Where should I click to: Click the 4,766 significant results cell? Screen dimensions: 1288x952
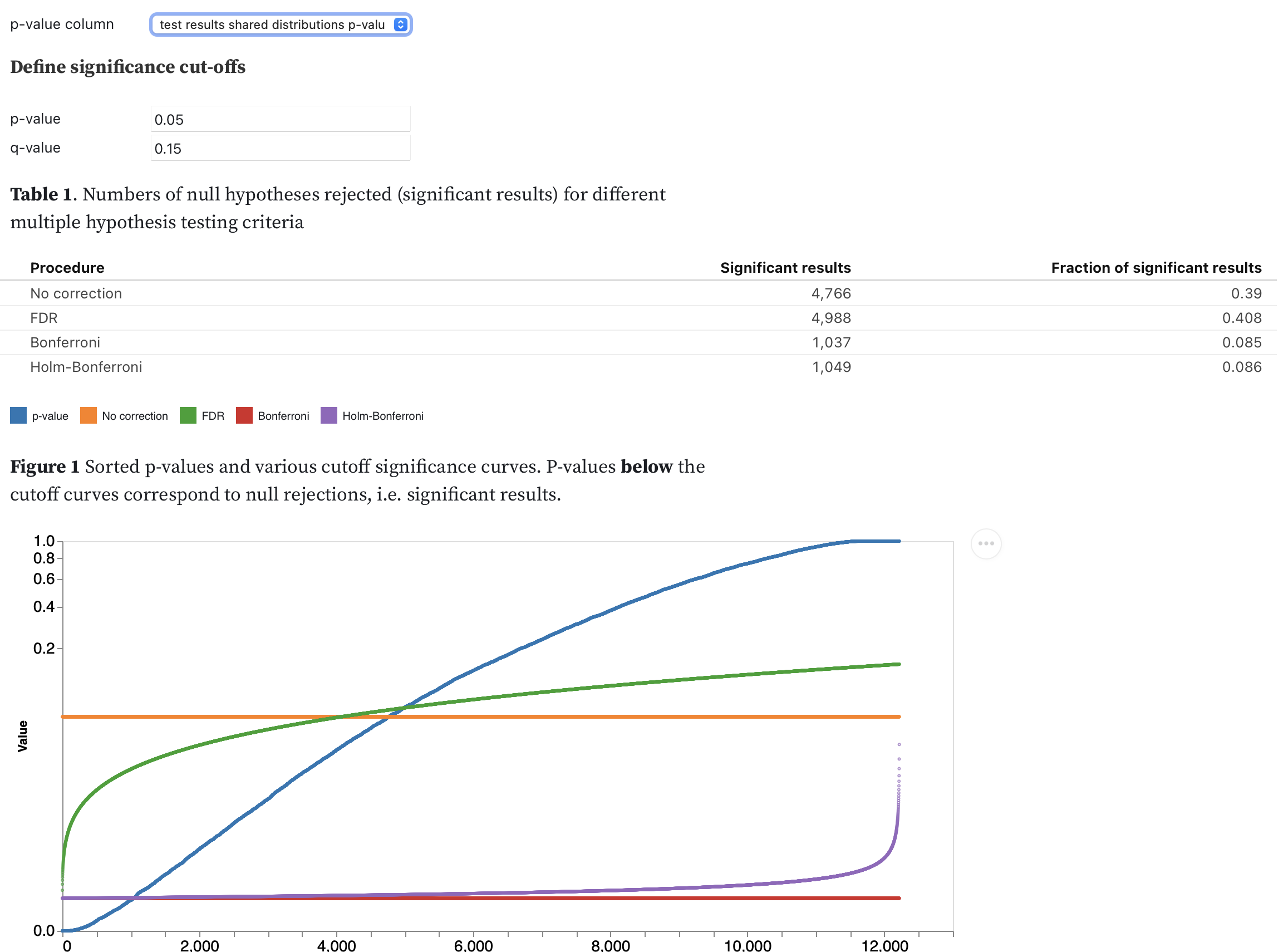click(x=831, y=294)
